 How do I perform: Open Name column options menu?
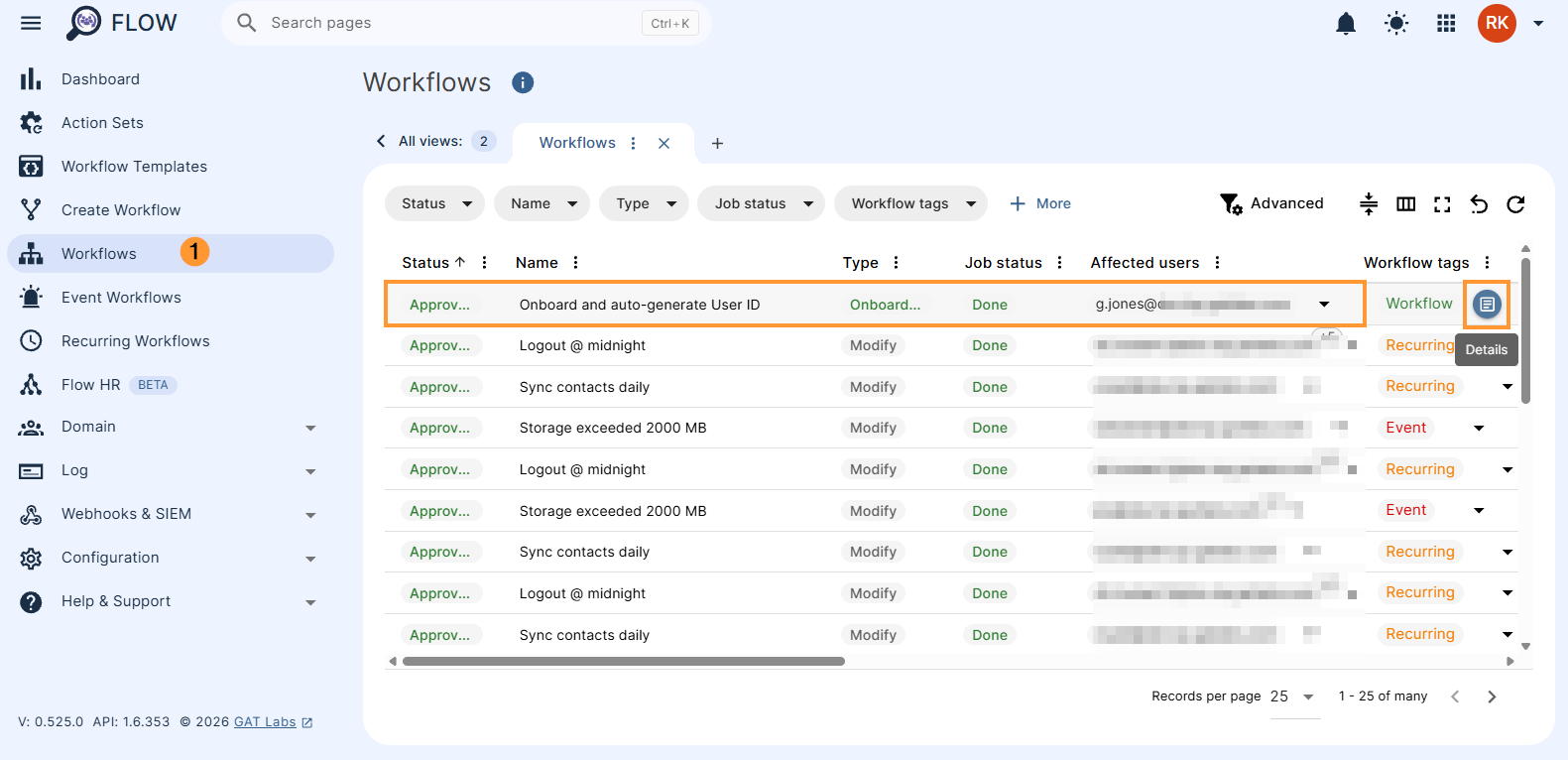[x=575, y=263]
